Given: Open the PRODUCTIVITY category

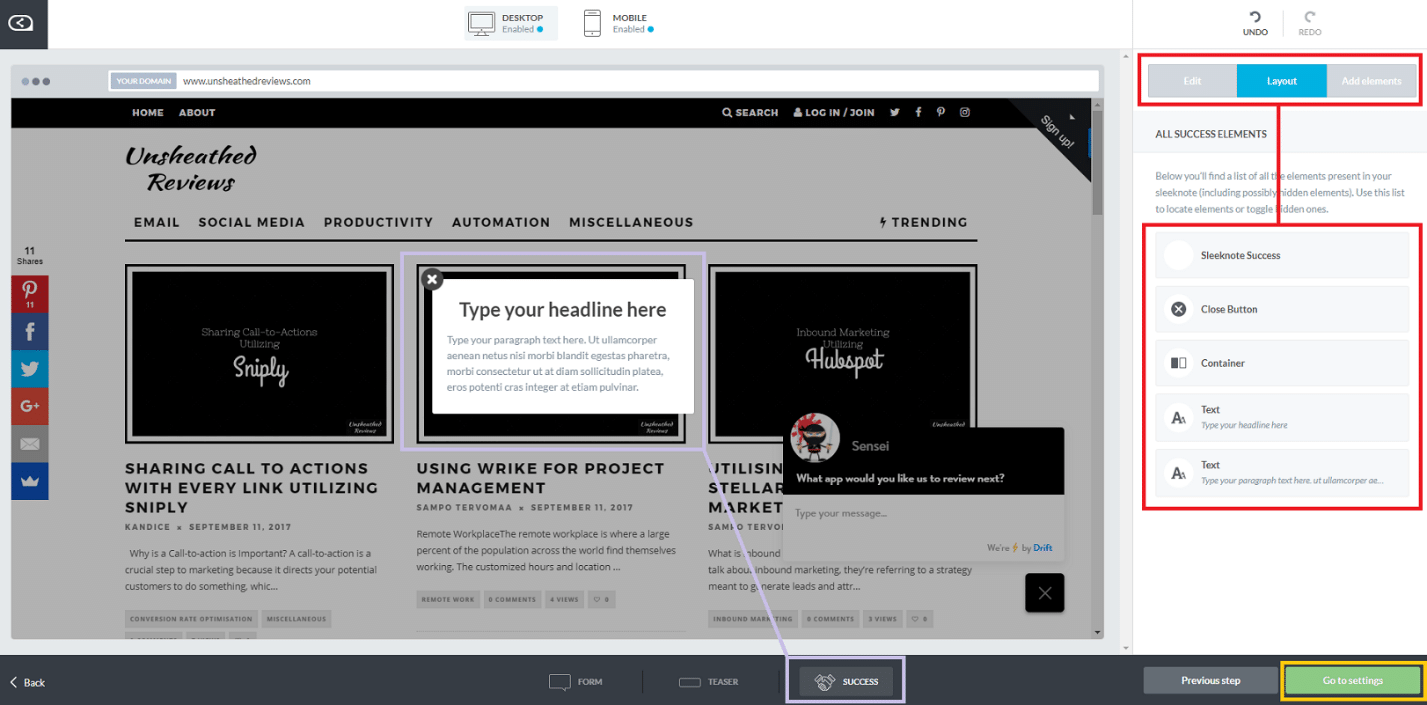Looking at the screenshot, I should tap(378, 222).
